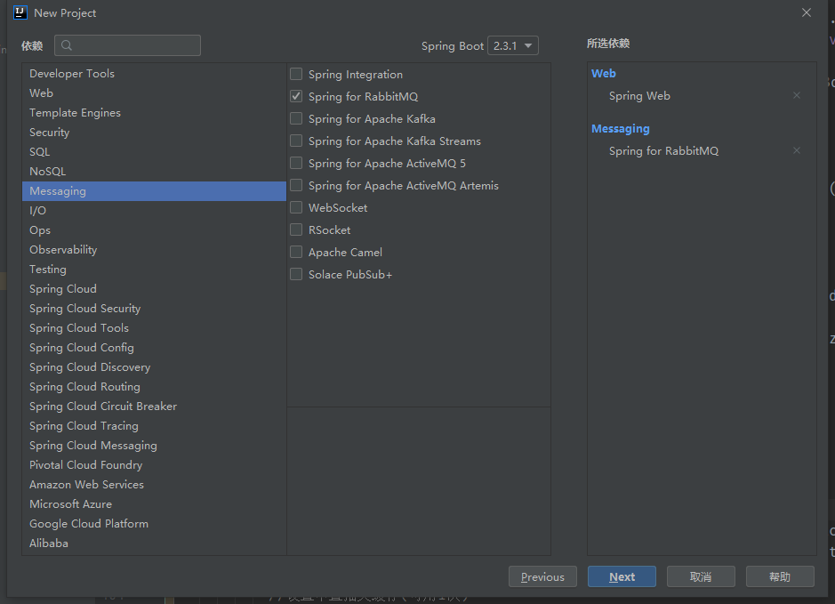The width and height of the screenshot is (835, 604).
Task: Uncheck Spring for RabbitMQ checkbox
Action: coord(296,96)
